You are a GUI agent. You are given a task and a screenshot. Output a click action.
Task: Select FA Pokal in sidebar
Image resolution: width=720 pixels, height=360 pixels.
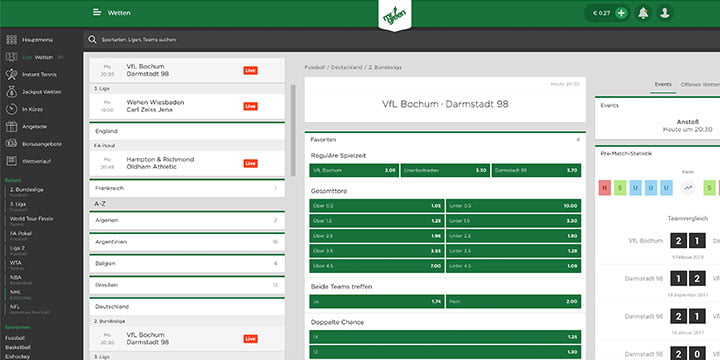(21, 235)
